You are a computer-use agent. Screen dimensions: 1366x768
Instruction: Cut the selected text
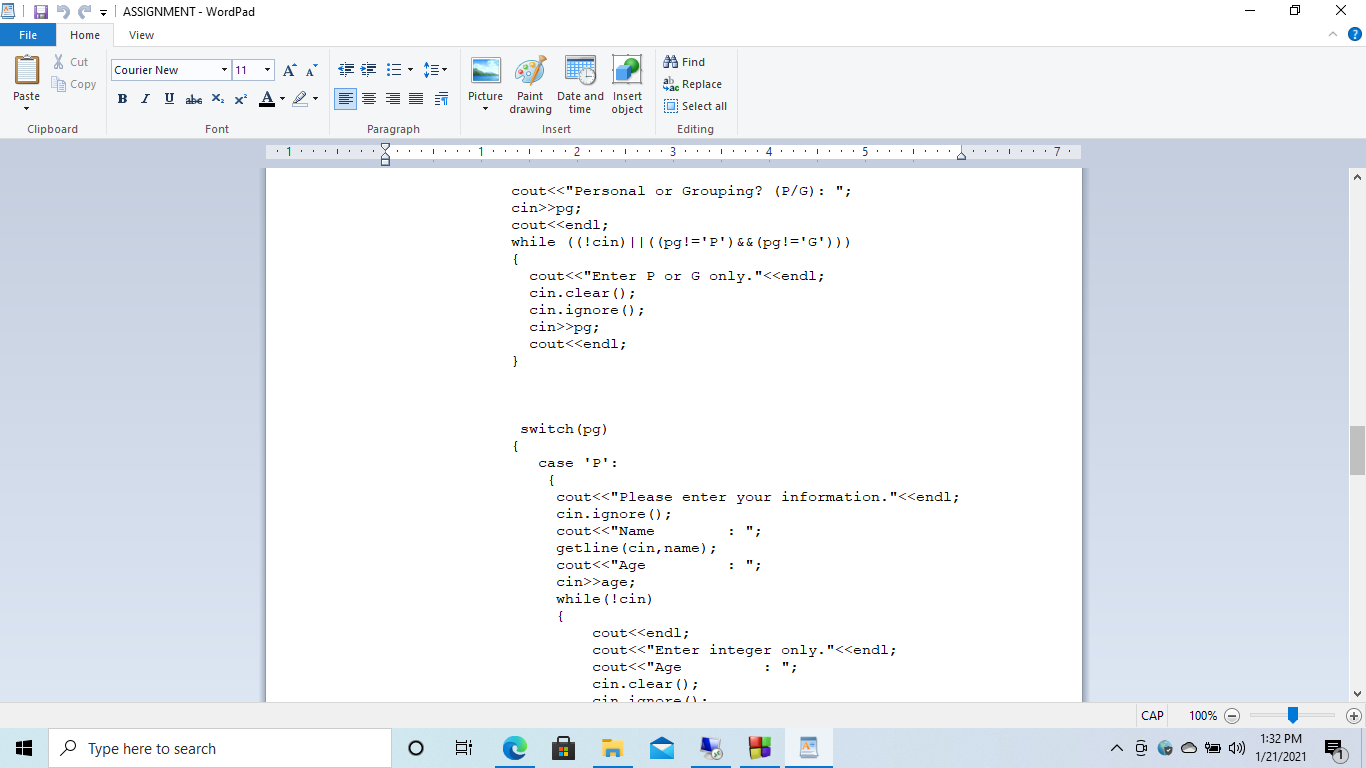click(x=71, y=62)
